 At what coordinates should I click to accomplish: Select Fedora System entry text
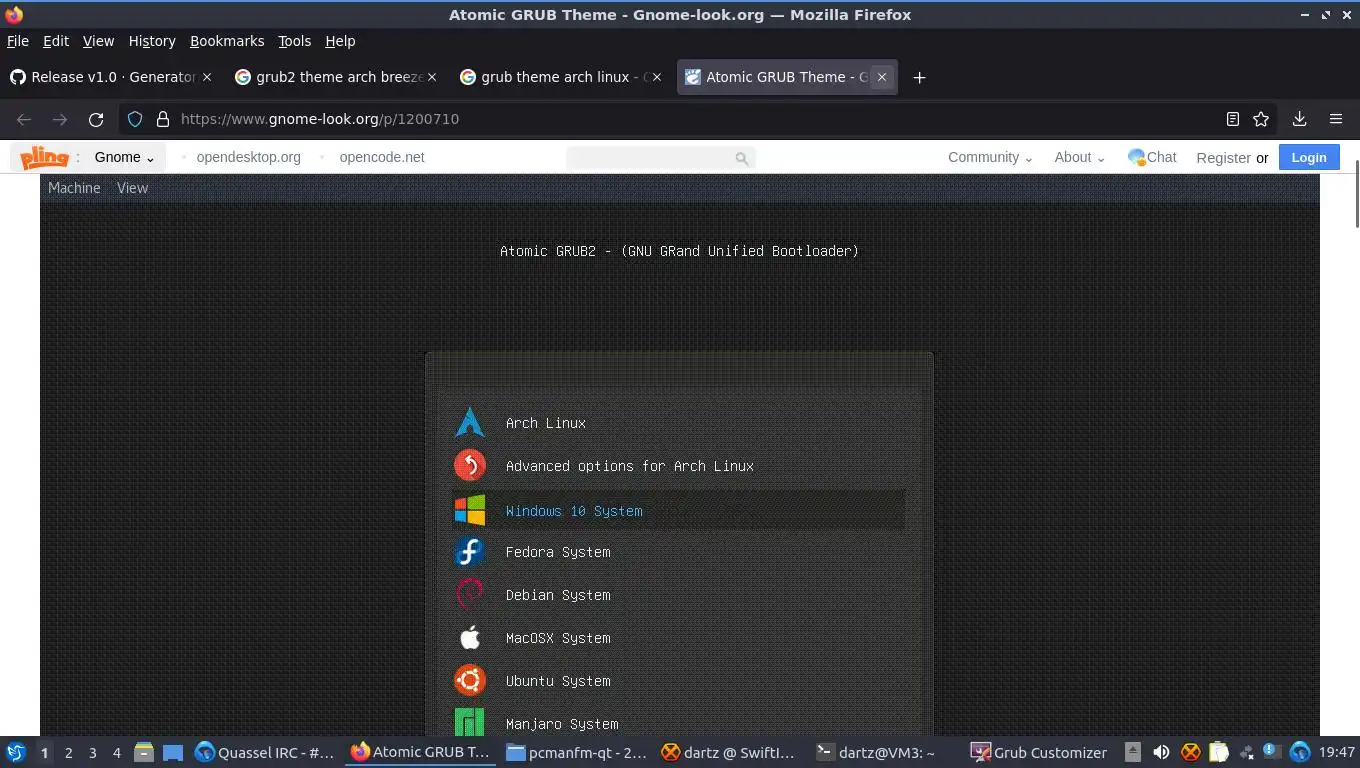click(558, 552)
